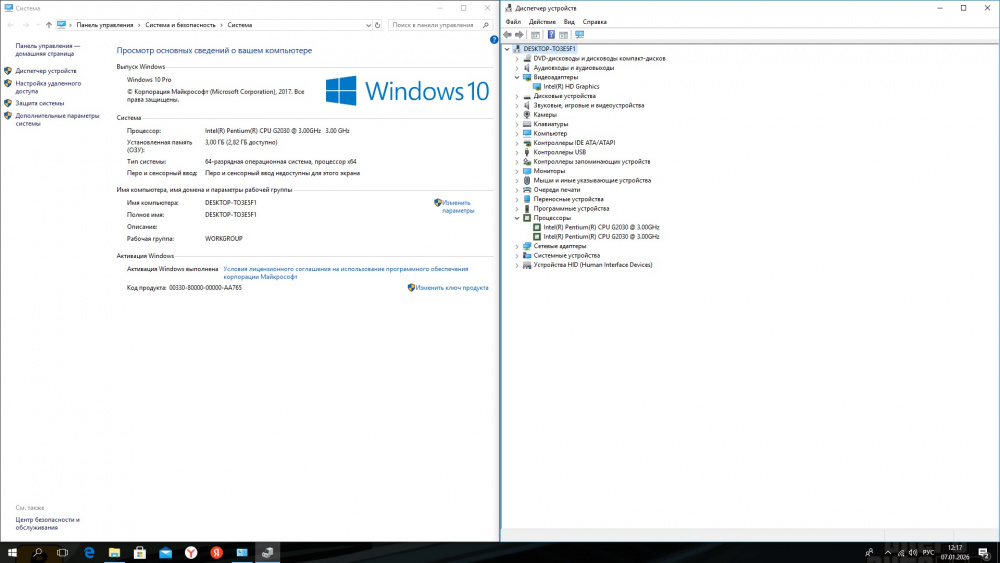Click the Help icon in Device Manager toolbar

550,35
